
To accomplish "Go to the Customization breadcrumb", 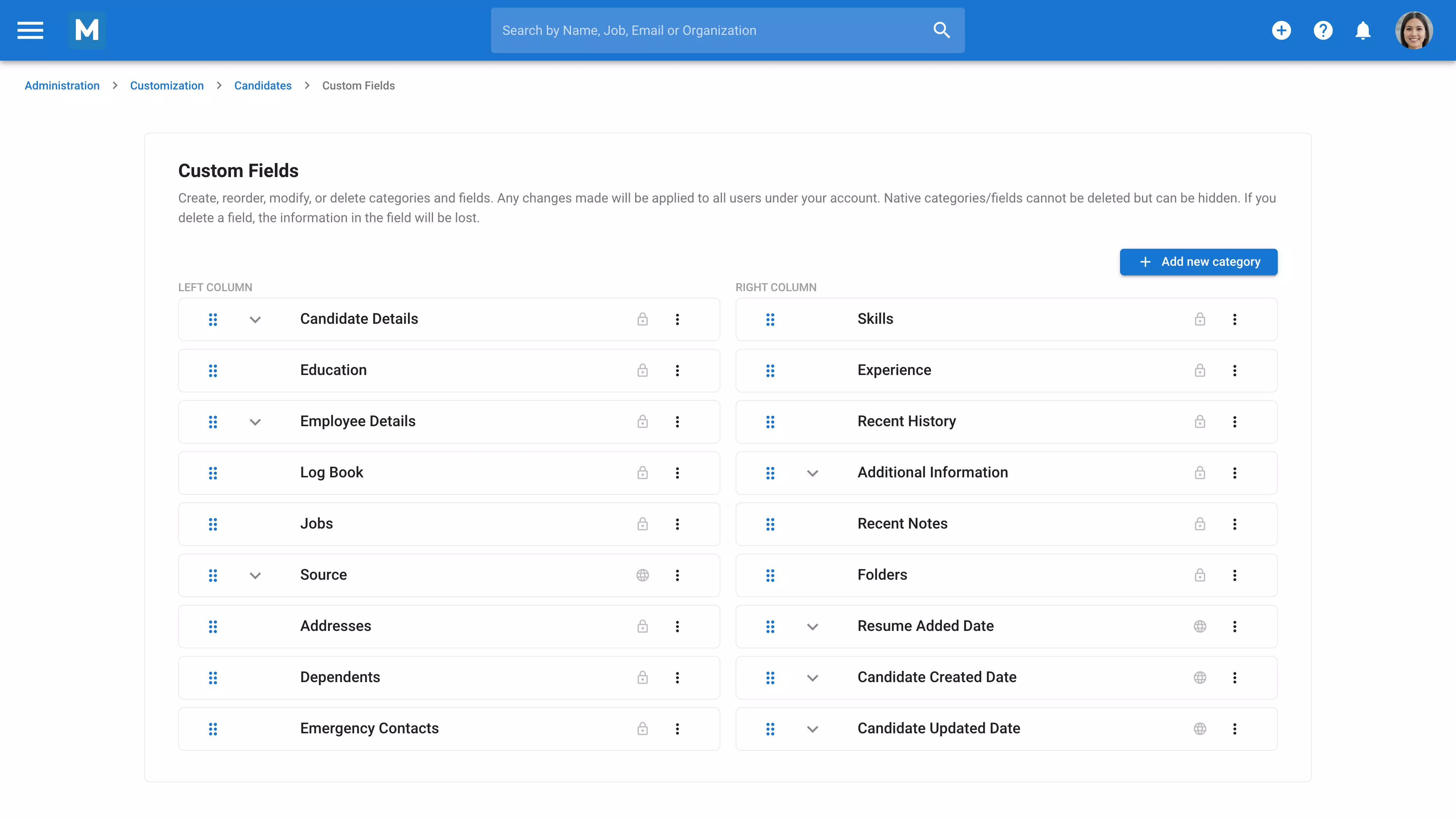I will (166, 85).
